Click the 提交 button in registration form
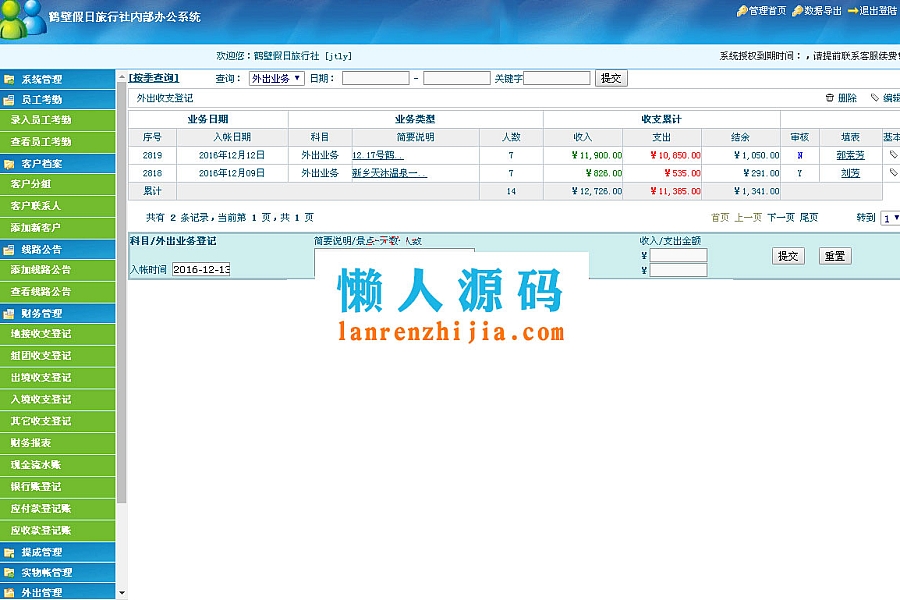 point(788,256)
